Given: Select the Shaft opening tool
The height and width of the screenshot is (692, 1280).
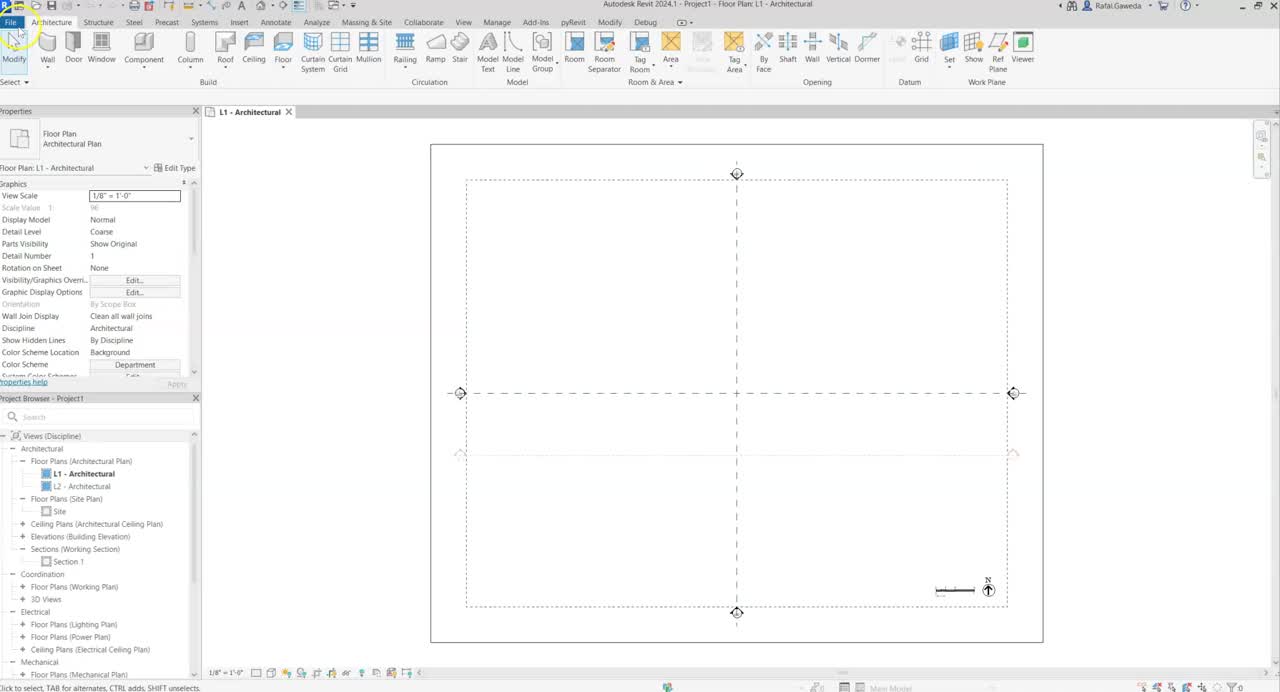Looking at the screenshot, I should (788, 48).
